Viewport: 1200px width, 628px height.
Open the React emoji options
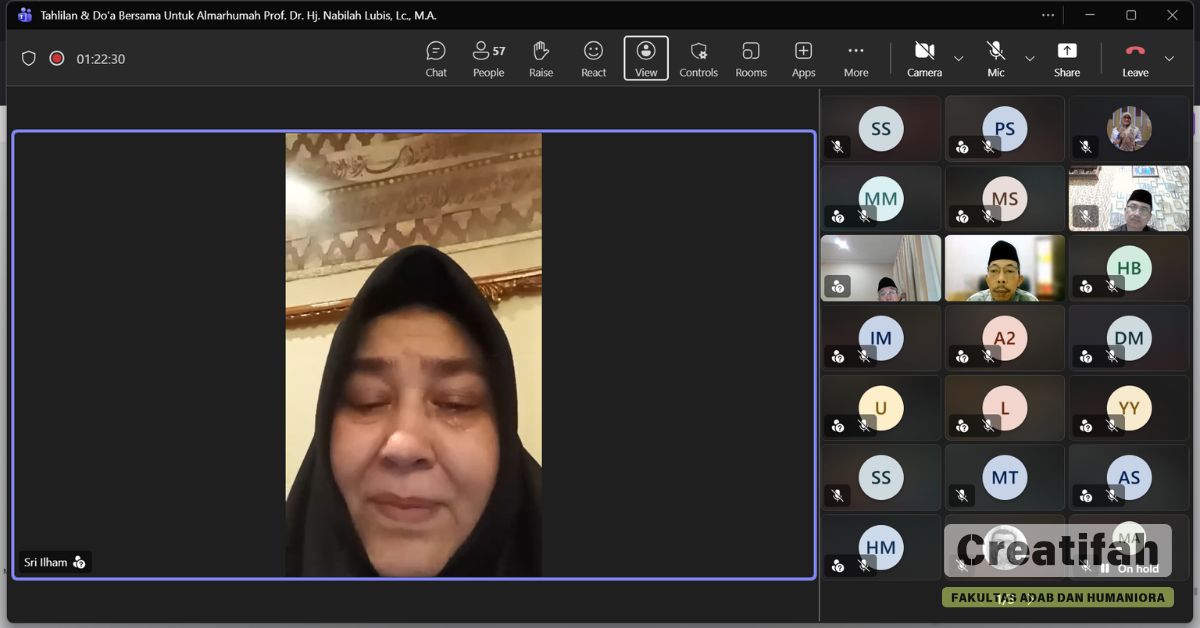pos(594,58)
